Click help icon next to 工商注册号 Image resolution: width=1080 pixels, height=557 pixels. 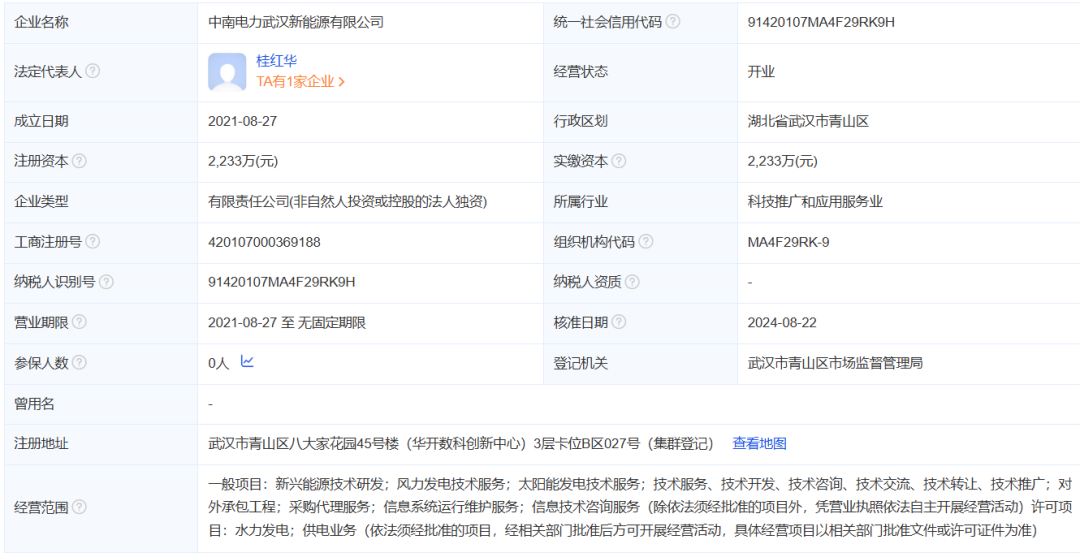[x=92, y=242]
